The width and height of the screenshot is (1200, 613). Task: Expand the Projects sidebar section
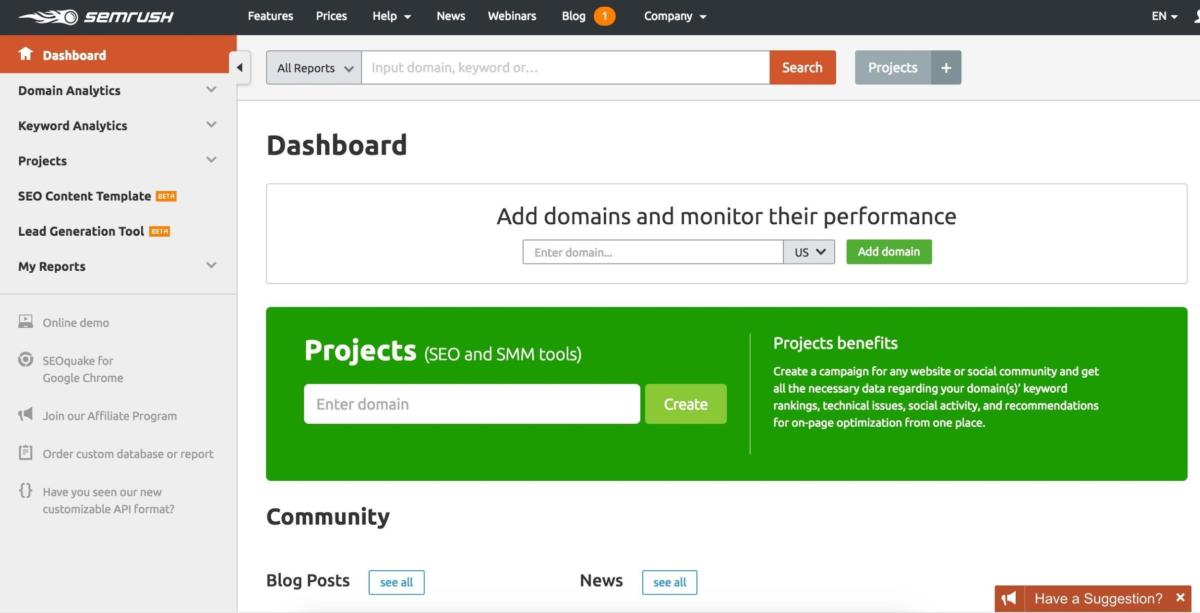coord(211,160)
